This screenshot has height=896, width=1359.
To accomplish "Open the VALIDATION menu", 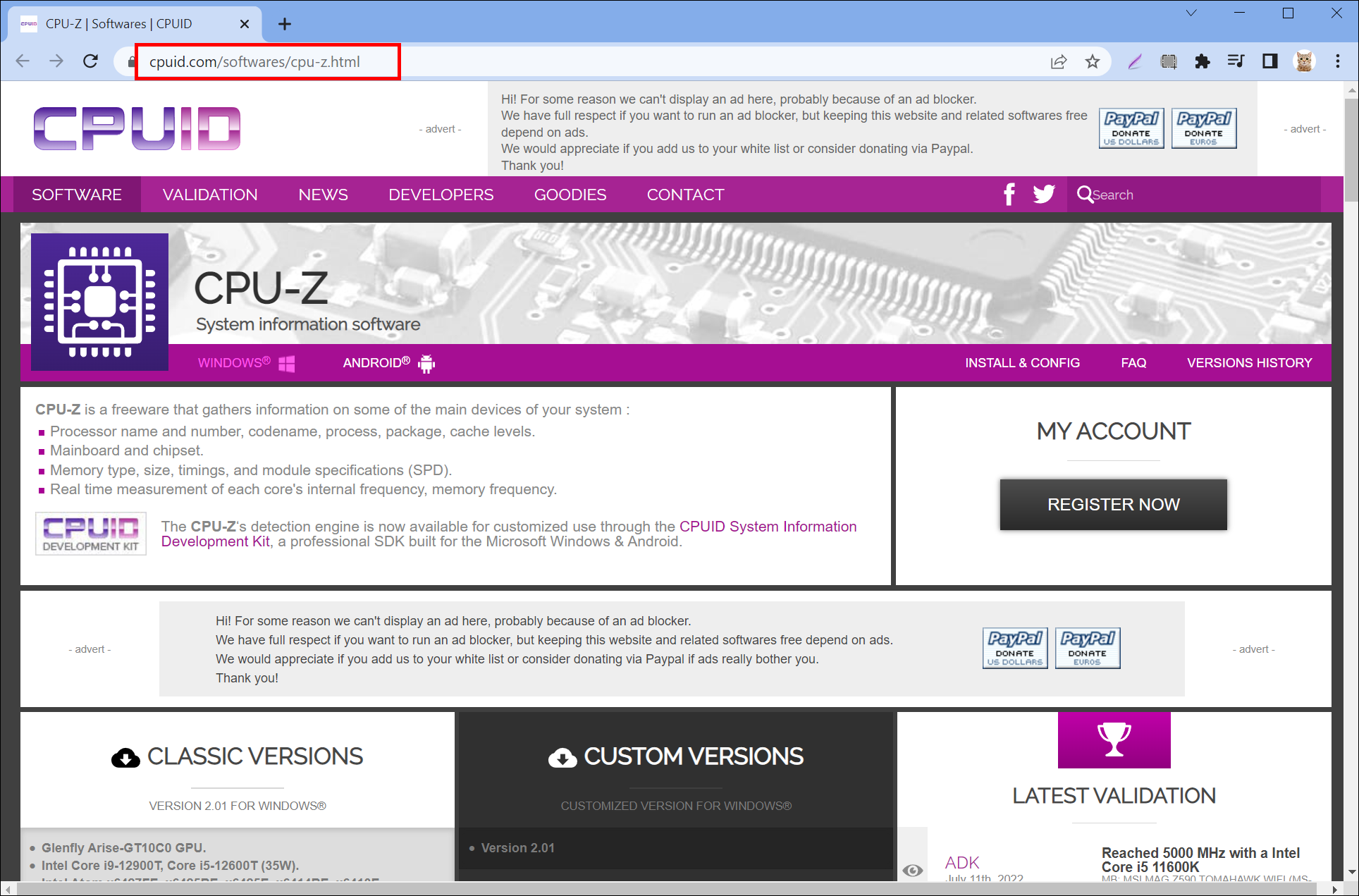I will coord(210,195).
